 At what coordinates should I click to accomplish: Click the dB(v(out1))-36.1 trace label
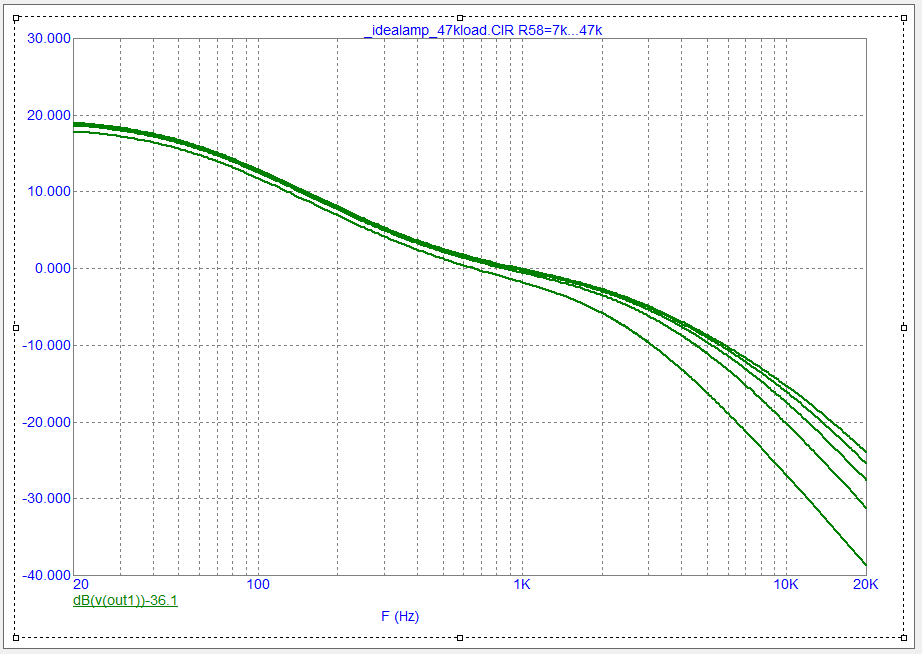click(x=125, y=600)
